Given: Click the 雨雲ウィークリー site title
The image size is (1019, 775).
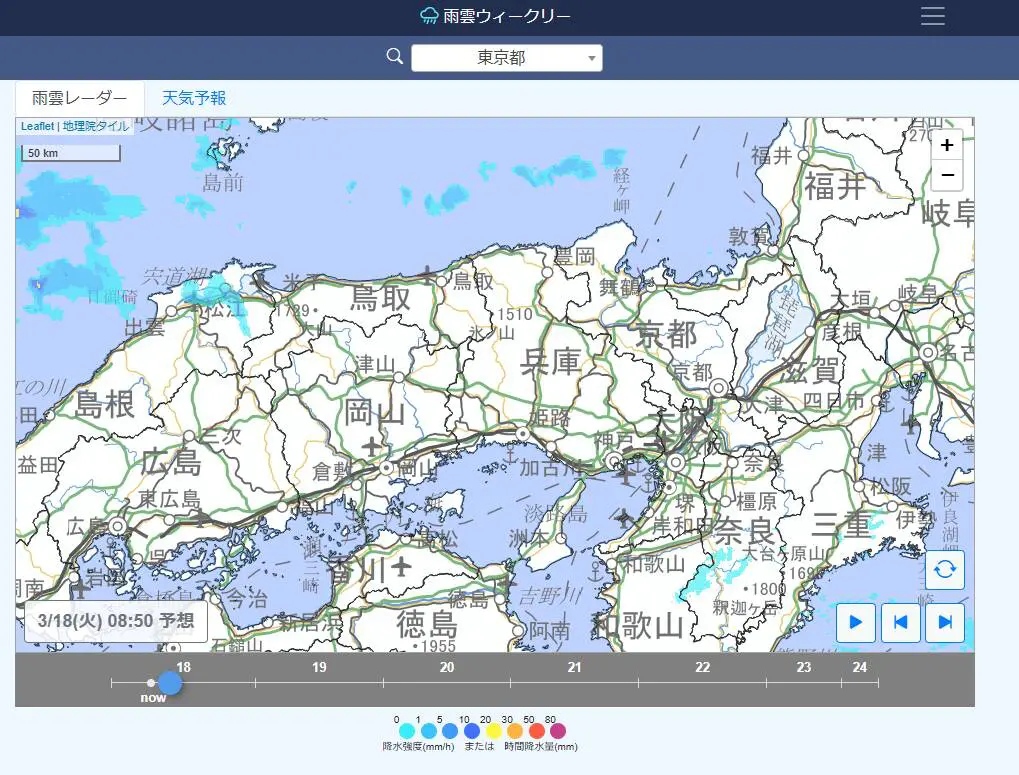Looking at the screenshot, I should pos(507,16).
